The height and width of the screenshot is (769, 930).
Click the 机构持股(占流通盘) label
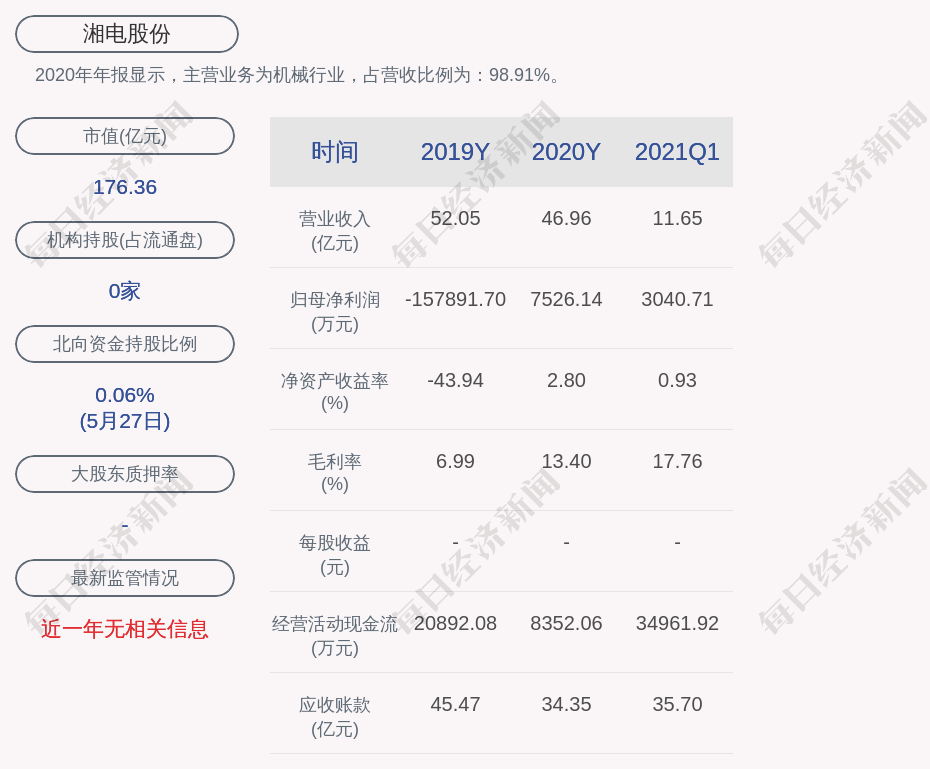[125, 240]
